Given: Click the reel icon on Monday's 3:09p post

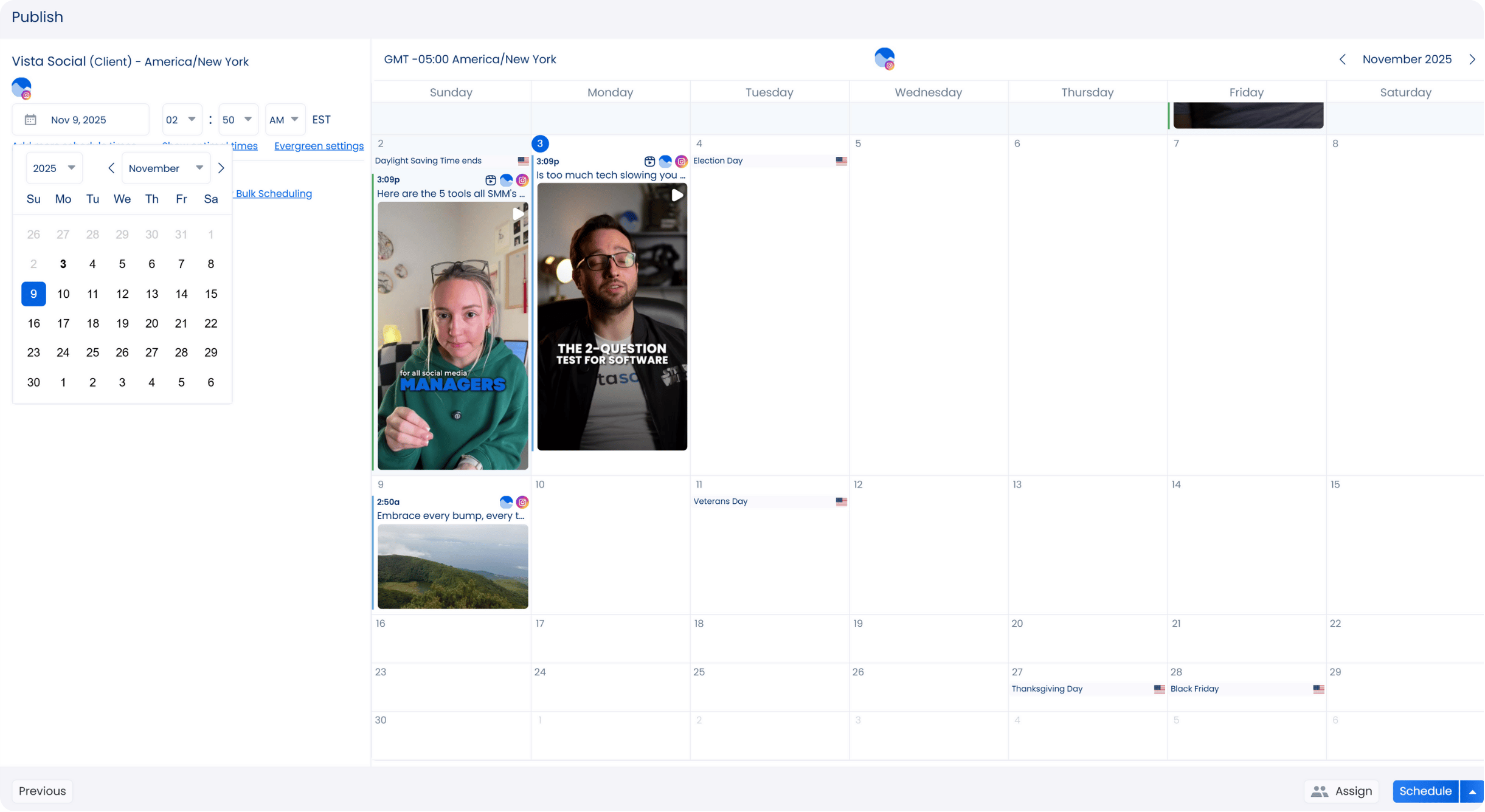Looking at the screenshot, I should pyautogui.click(x=649, y=162).
